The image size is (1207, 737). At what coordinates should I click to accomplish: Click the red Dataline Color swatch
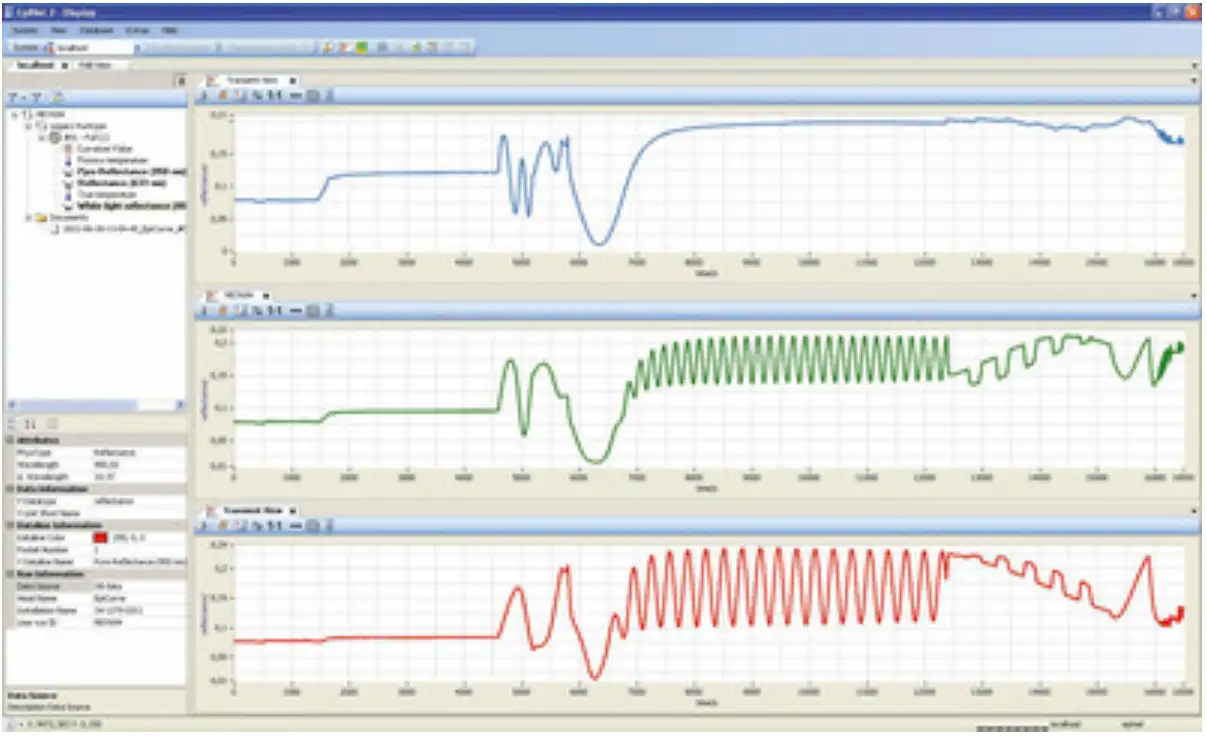point(100,538)
